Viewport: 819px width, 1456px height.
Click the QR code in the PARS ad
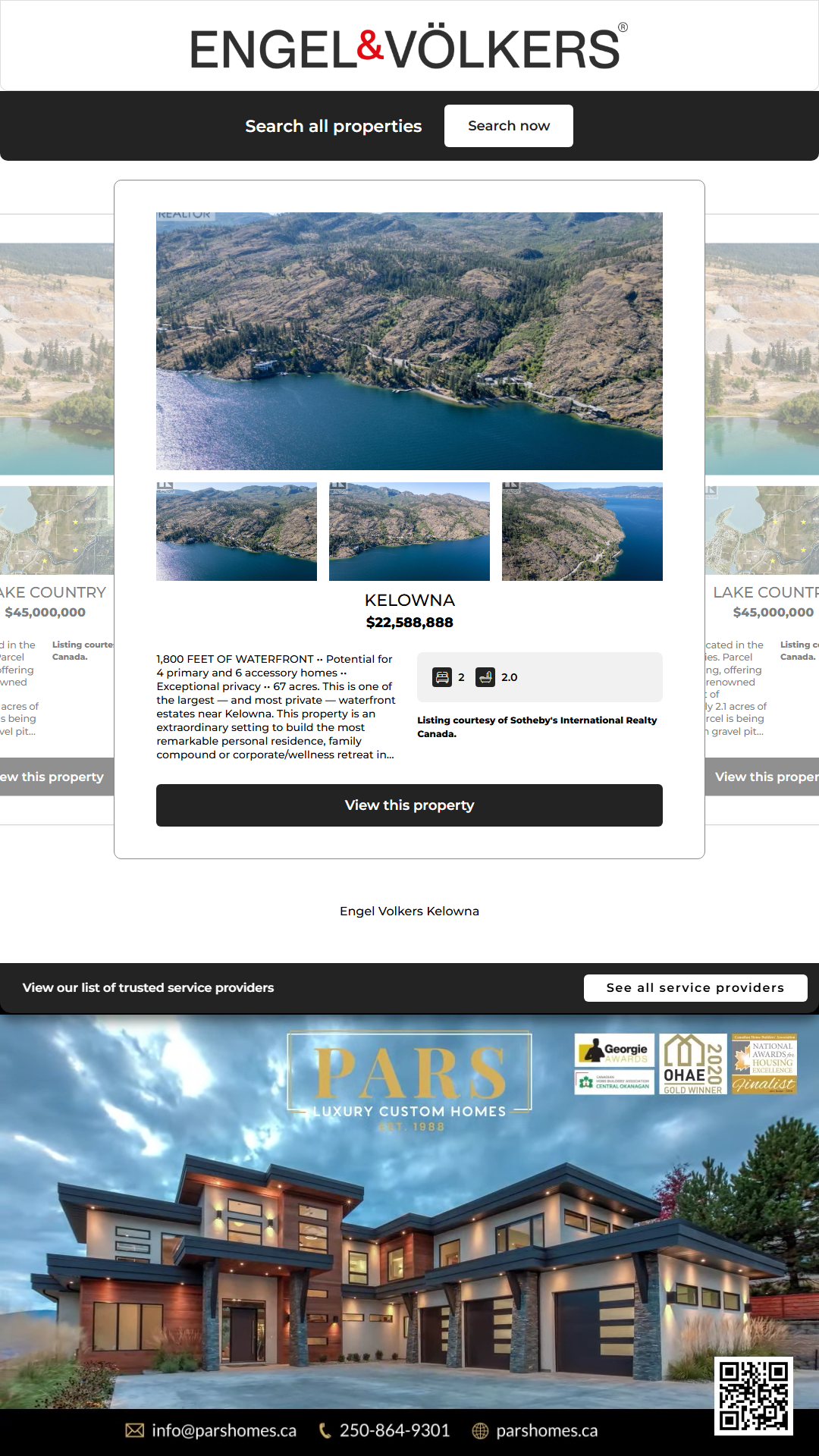click(754, 1395)
